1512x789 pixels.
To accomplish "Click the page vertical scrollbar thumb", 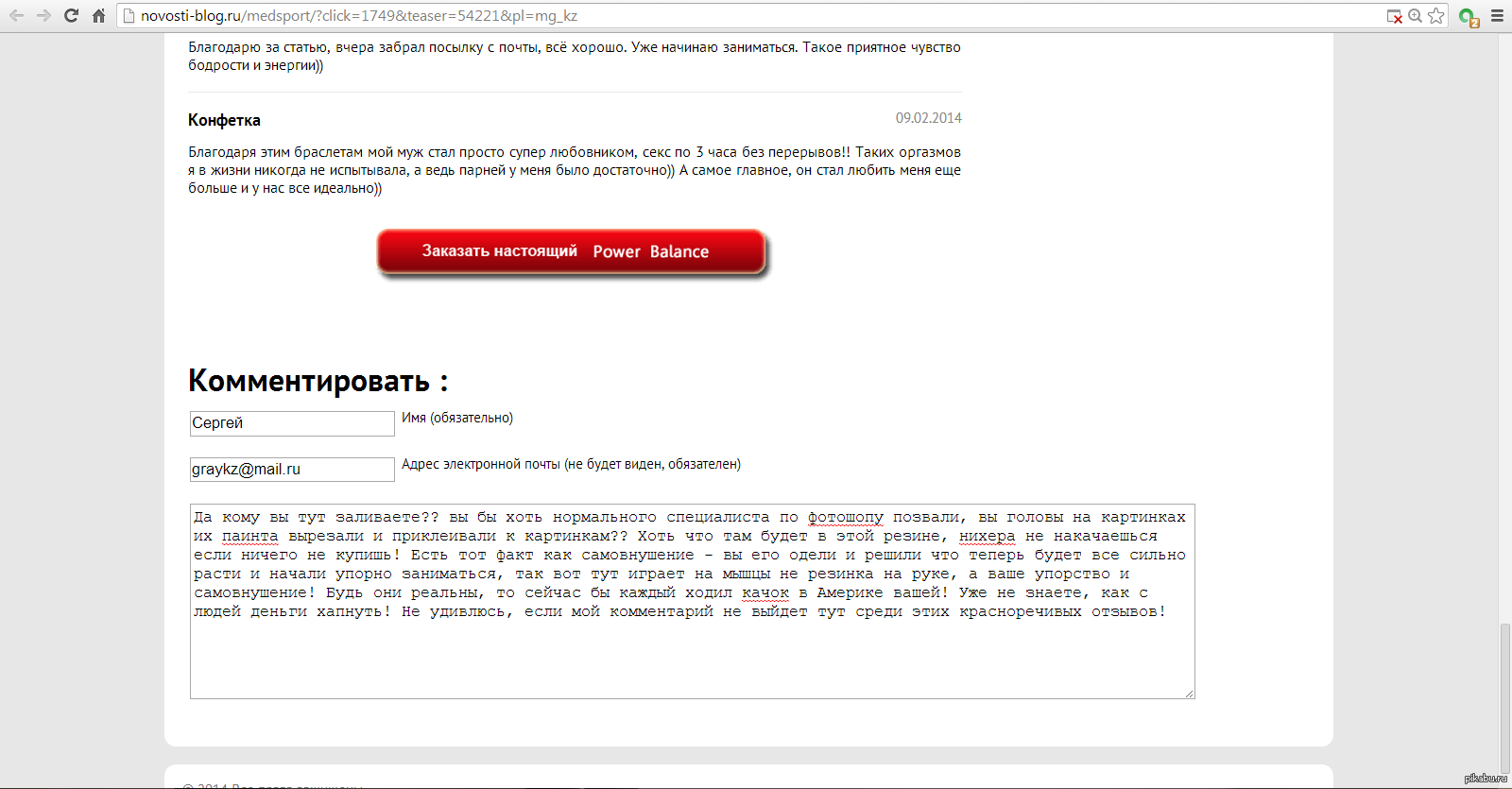I will [1504, 696].
